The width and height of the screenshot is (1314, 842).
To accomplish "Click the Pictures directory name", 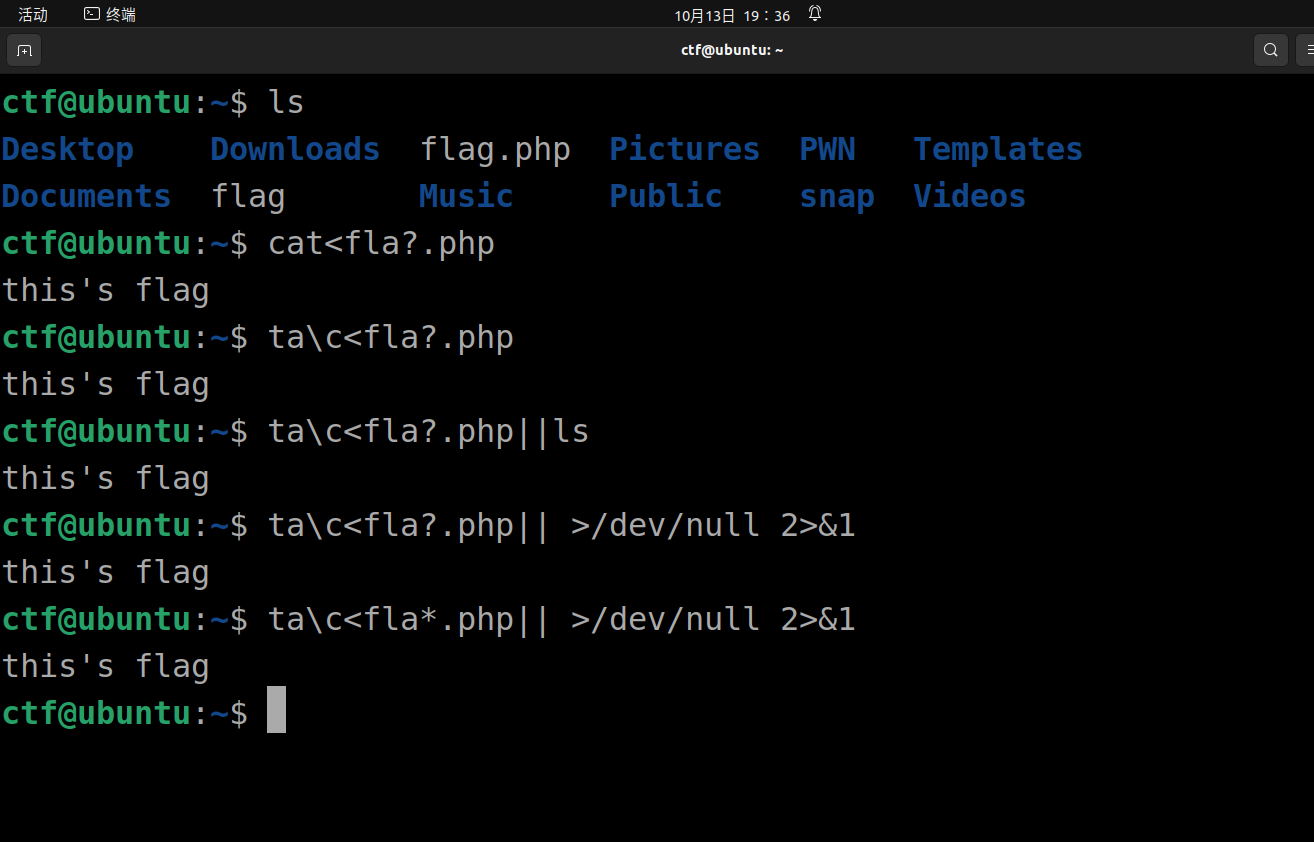I will tap(684, 149).
